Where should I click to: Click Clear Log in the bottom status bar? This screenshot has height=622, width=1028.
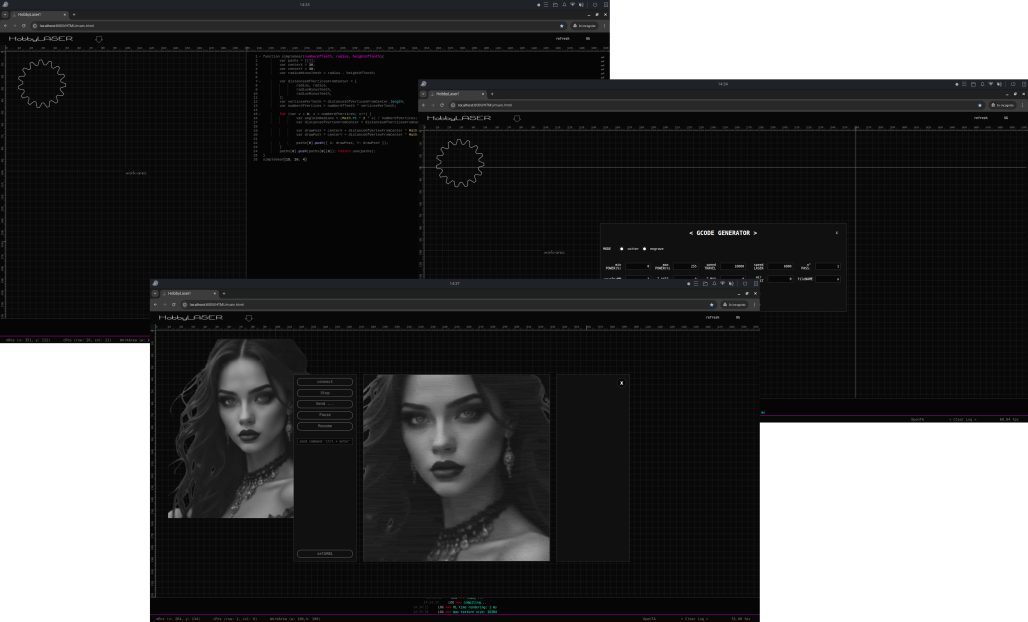point(694,619)
